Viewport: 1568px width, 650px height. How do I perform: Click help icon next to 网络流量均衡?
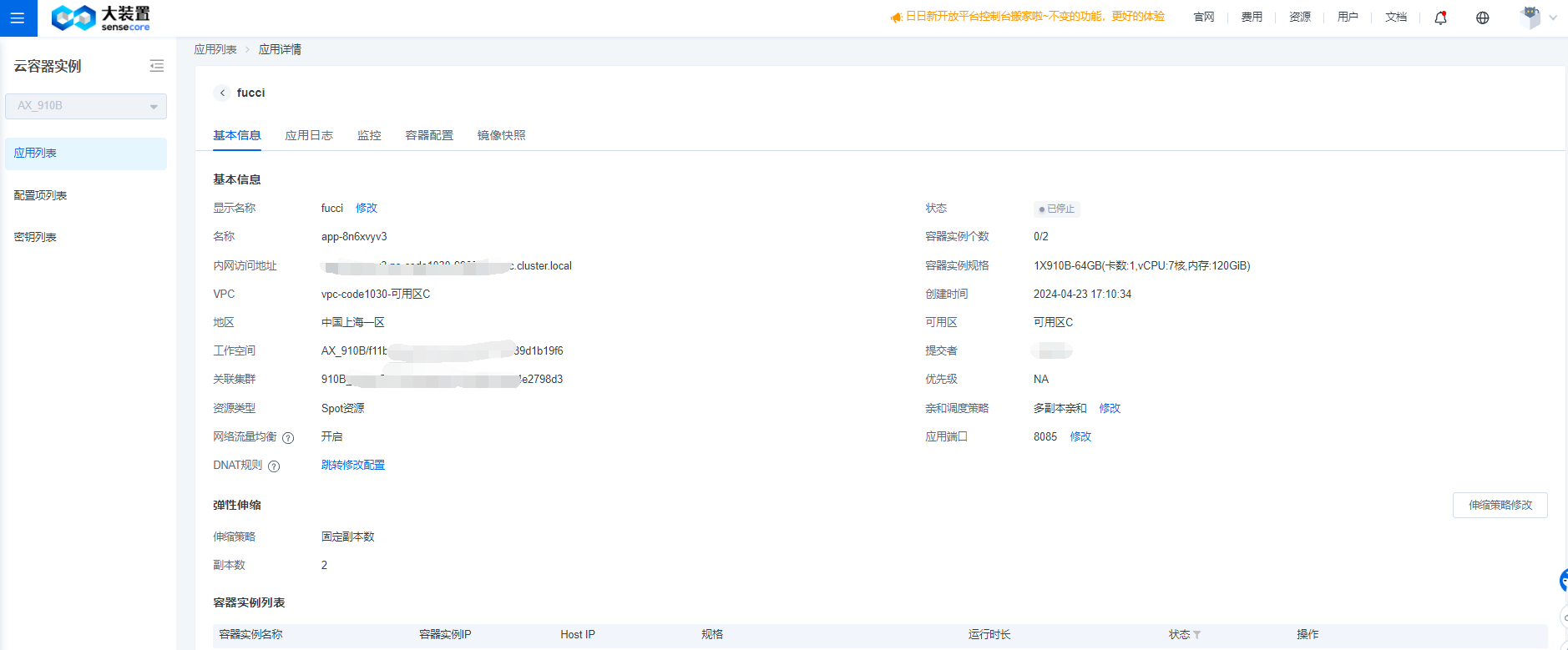[288, 438]
